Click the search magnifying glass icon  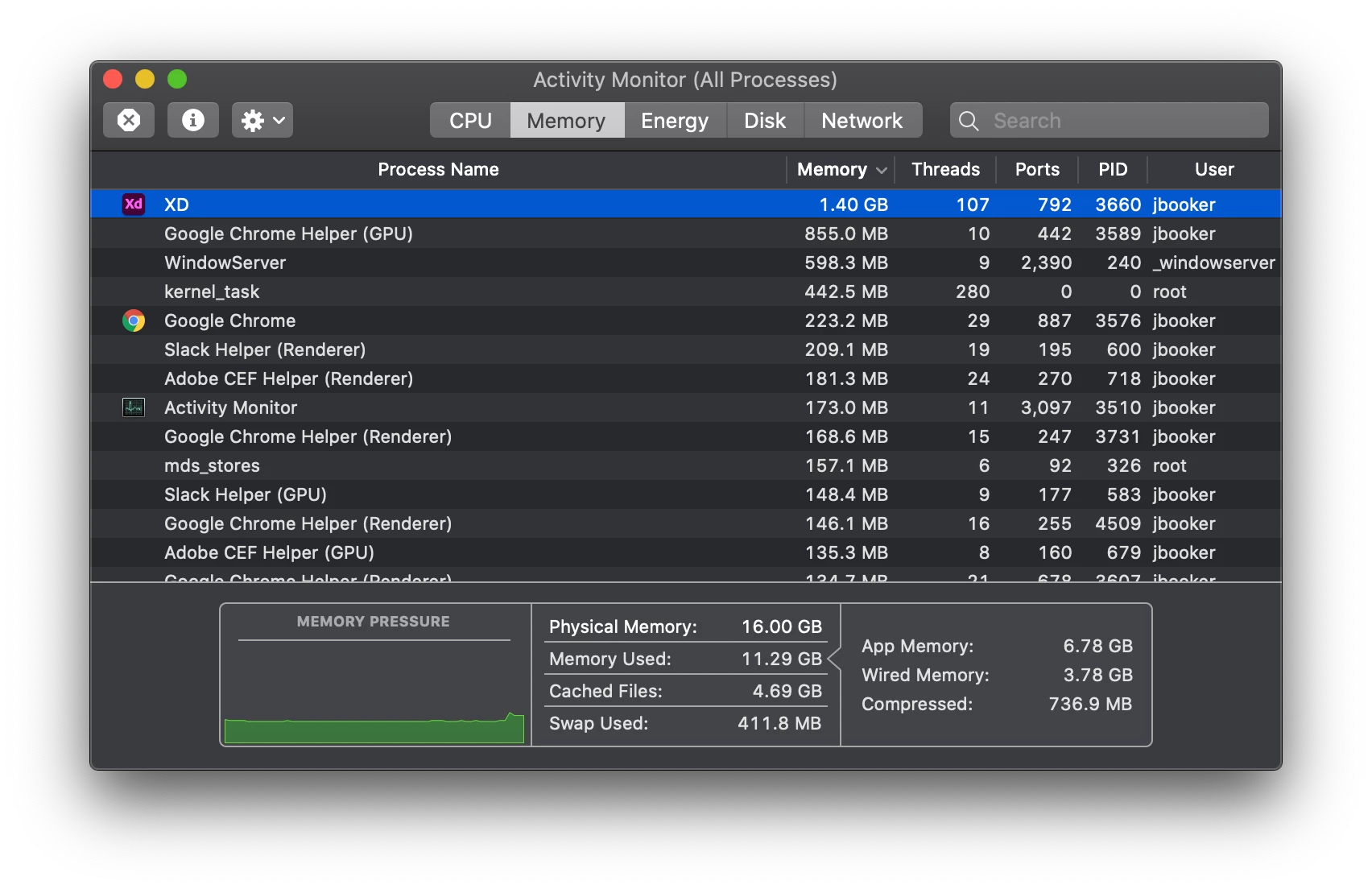[969, 121]
